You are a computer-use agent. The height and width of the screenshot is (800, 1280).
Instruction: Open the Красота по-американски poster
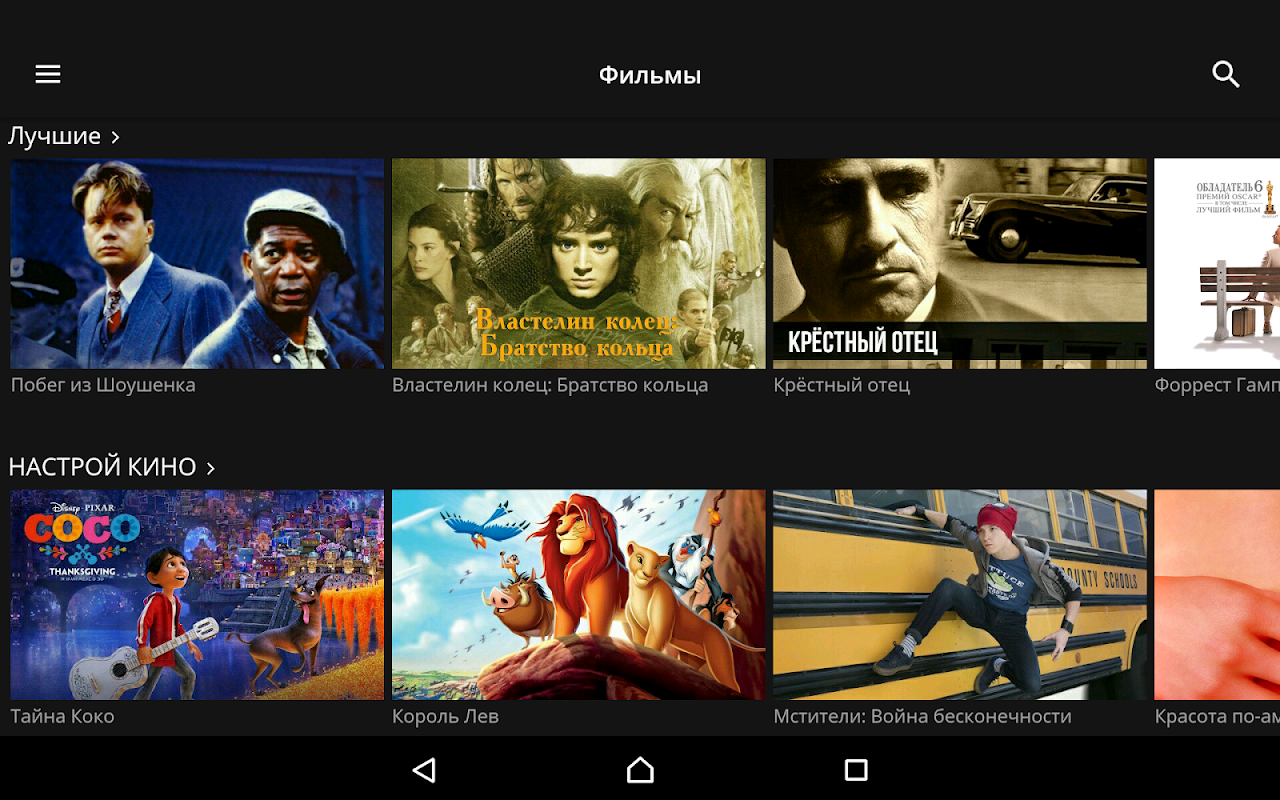click(1217, 595)
